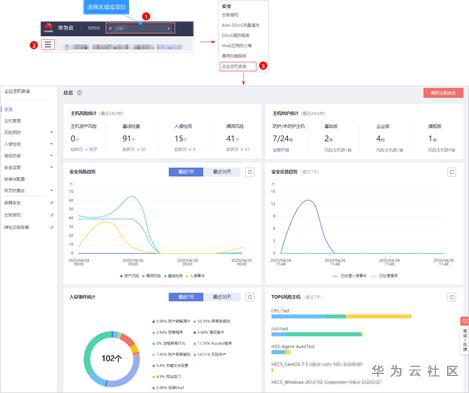Click the red purchase button at top right
The height and width of the screenshot is (393, 469).
pyautogui.click(x=443, y=93)
